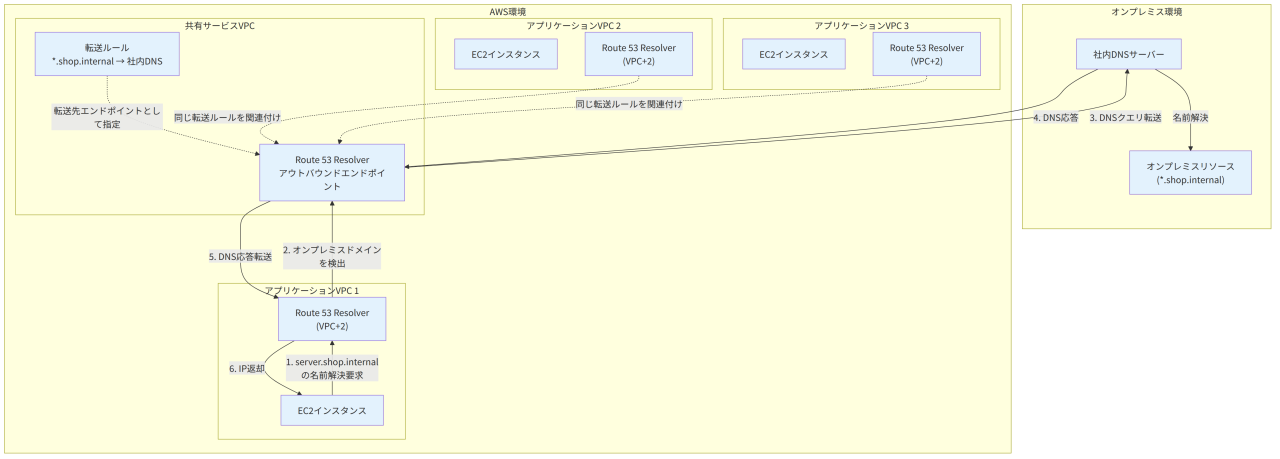Click the オンプレミスリソース (*.shop.internal) node

[1190, 172]
